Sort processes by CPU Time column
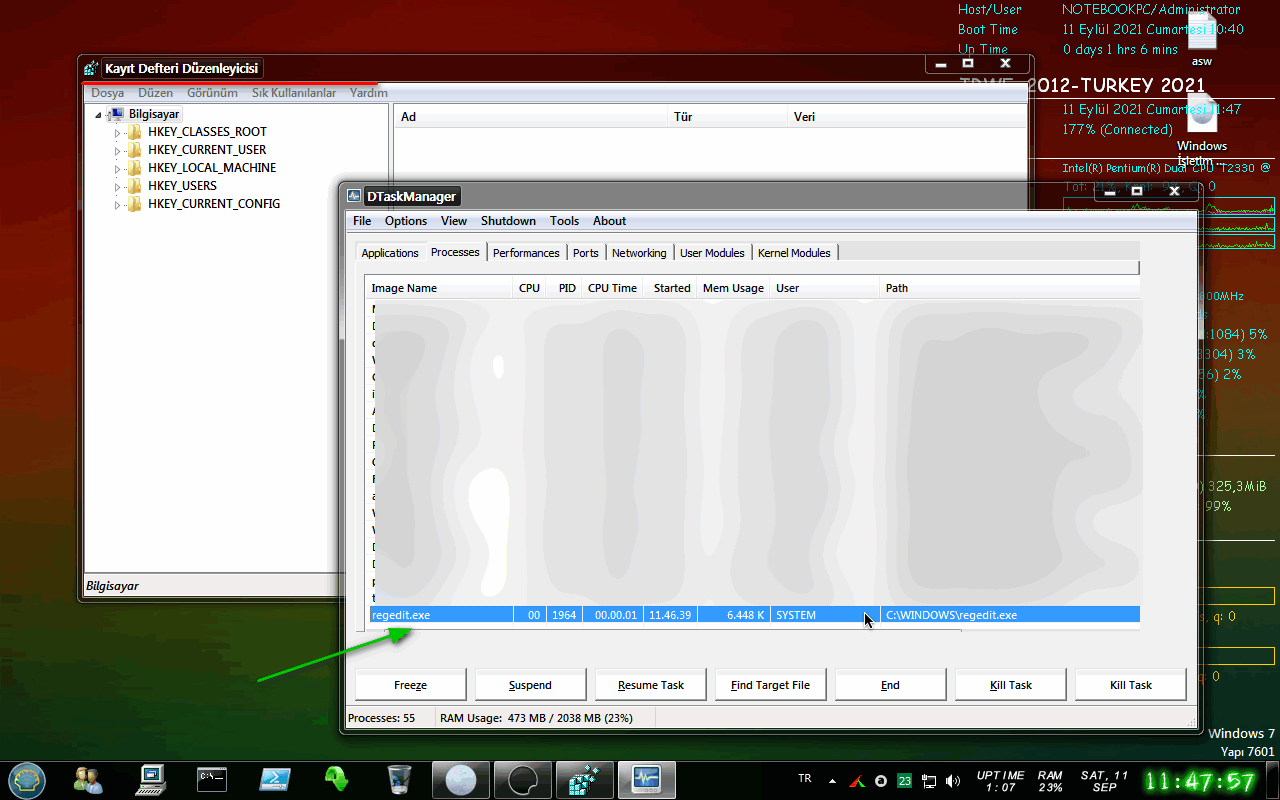Image resolution: width=1280 pixels, height=800 pixels. (x=612, y=288)
